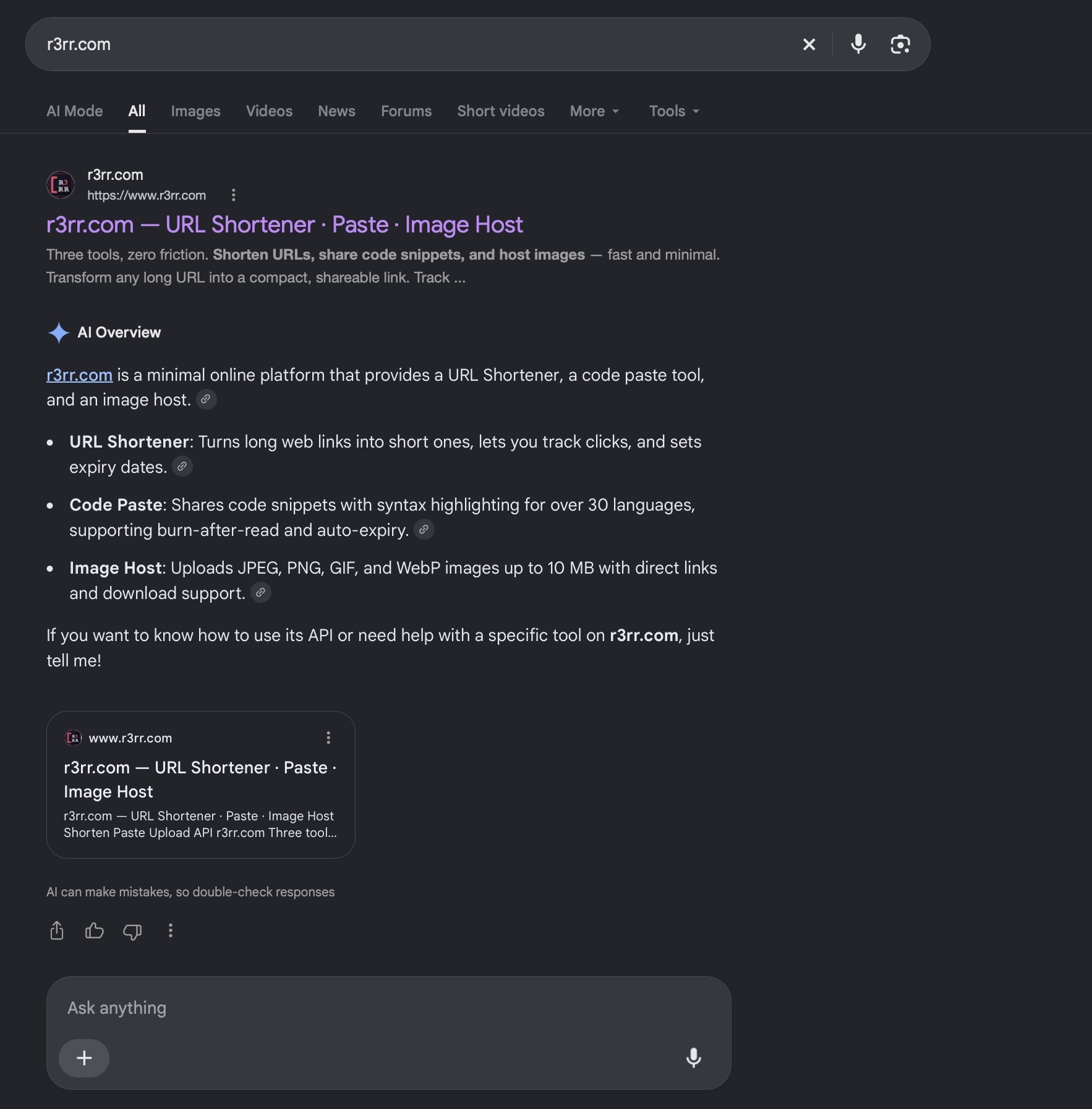Screen dimensions: 1092x1109
Task: Open source link icon after 'expiry dates.'
Action: point(182,467)
